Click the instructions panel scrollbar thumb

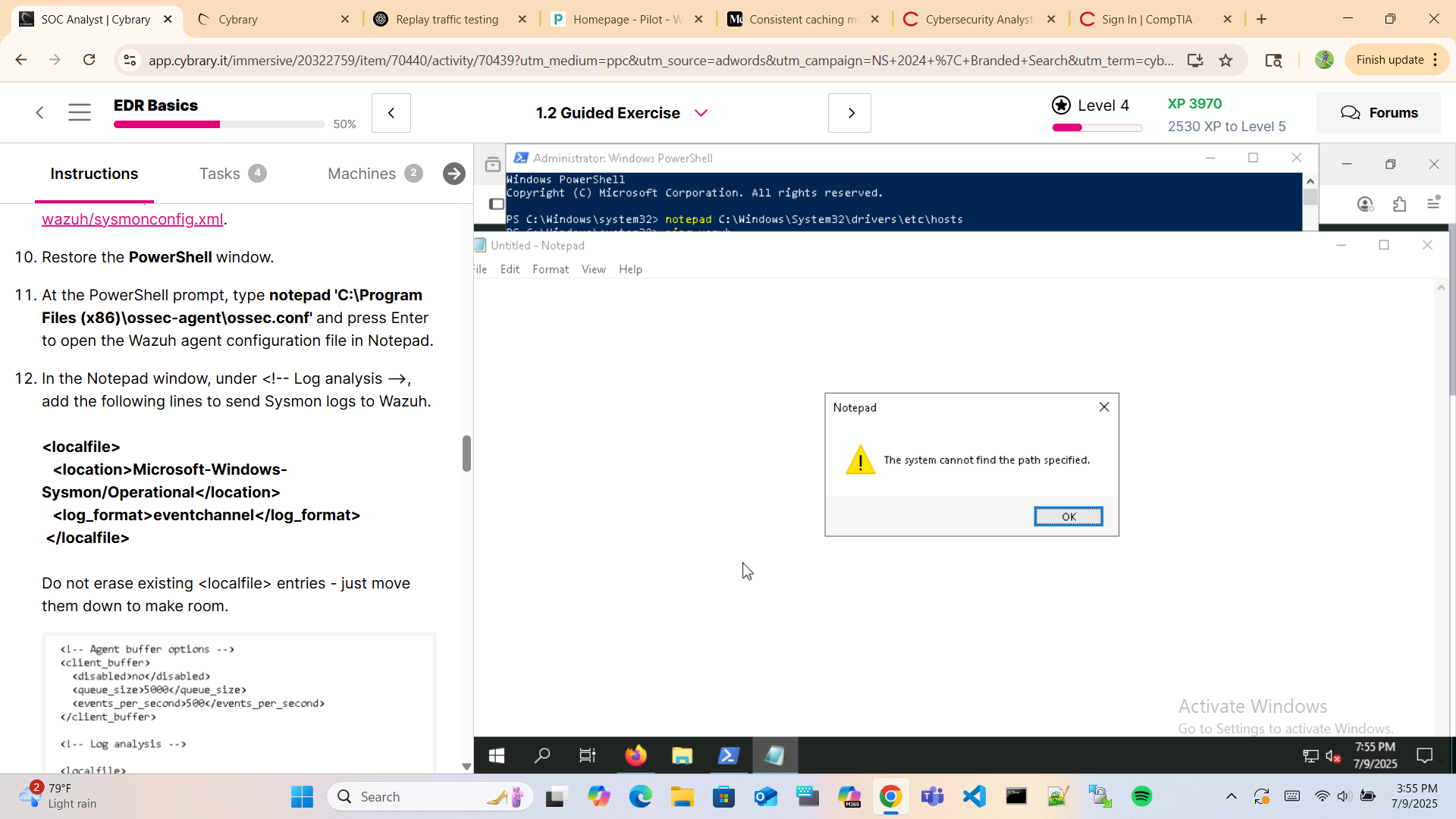466,453
